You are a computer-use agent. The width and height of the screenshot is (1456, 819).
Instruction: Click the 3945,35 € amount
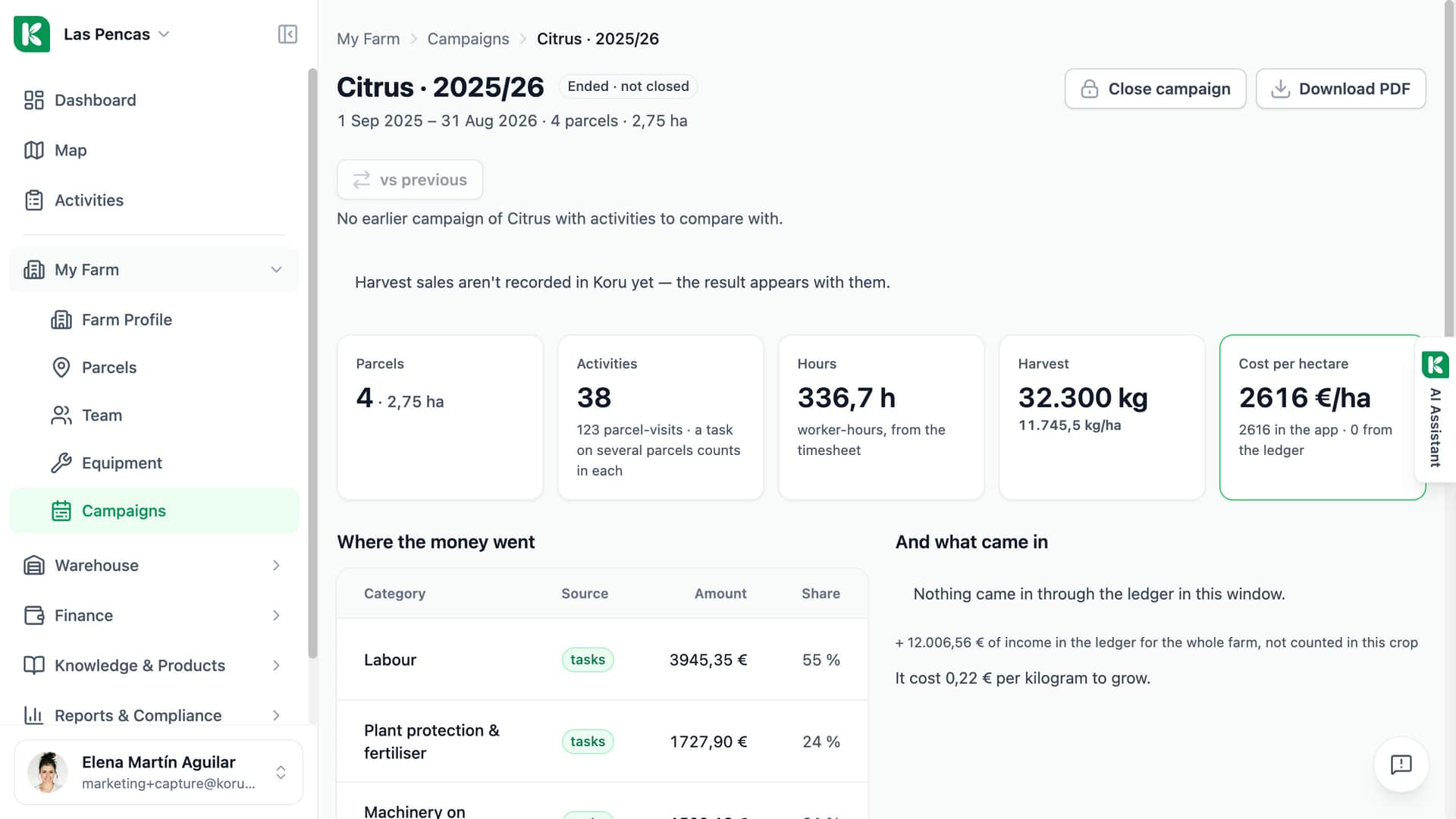click(708, 660)
